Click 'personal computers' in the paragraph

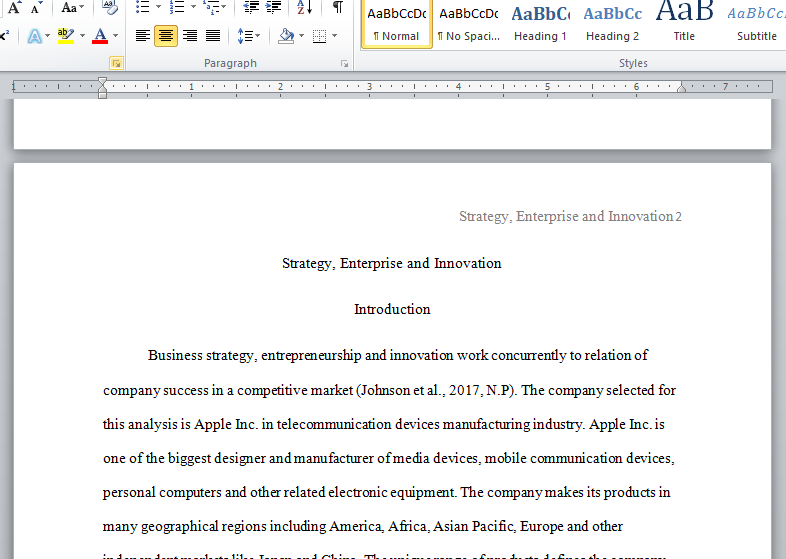tap(162, 492)
